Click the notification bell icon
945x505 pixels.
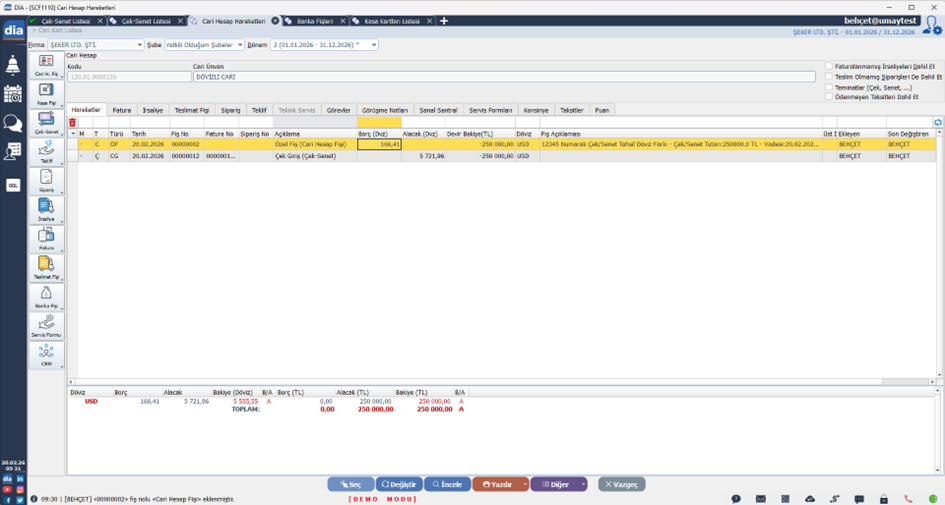(13, 66)
